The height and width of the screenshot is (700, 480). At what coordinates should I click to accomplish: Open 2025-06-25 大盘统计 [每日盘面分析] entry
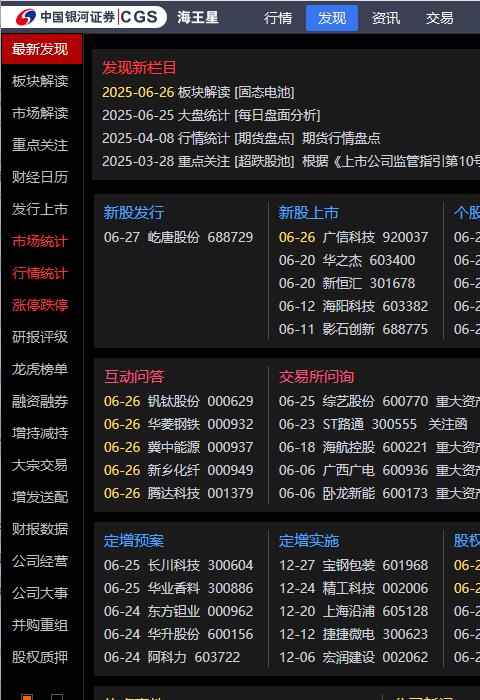[x=211, y=116]
